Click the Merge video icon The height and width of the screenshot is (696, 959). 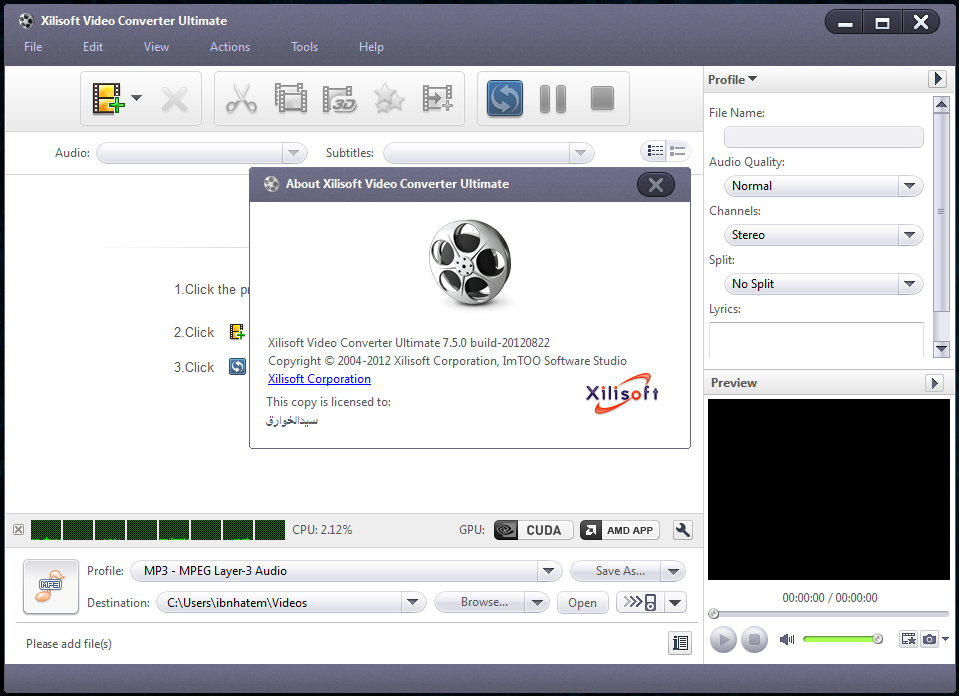(437, 98)
